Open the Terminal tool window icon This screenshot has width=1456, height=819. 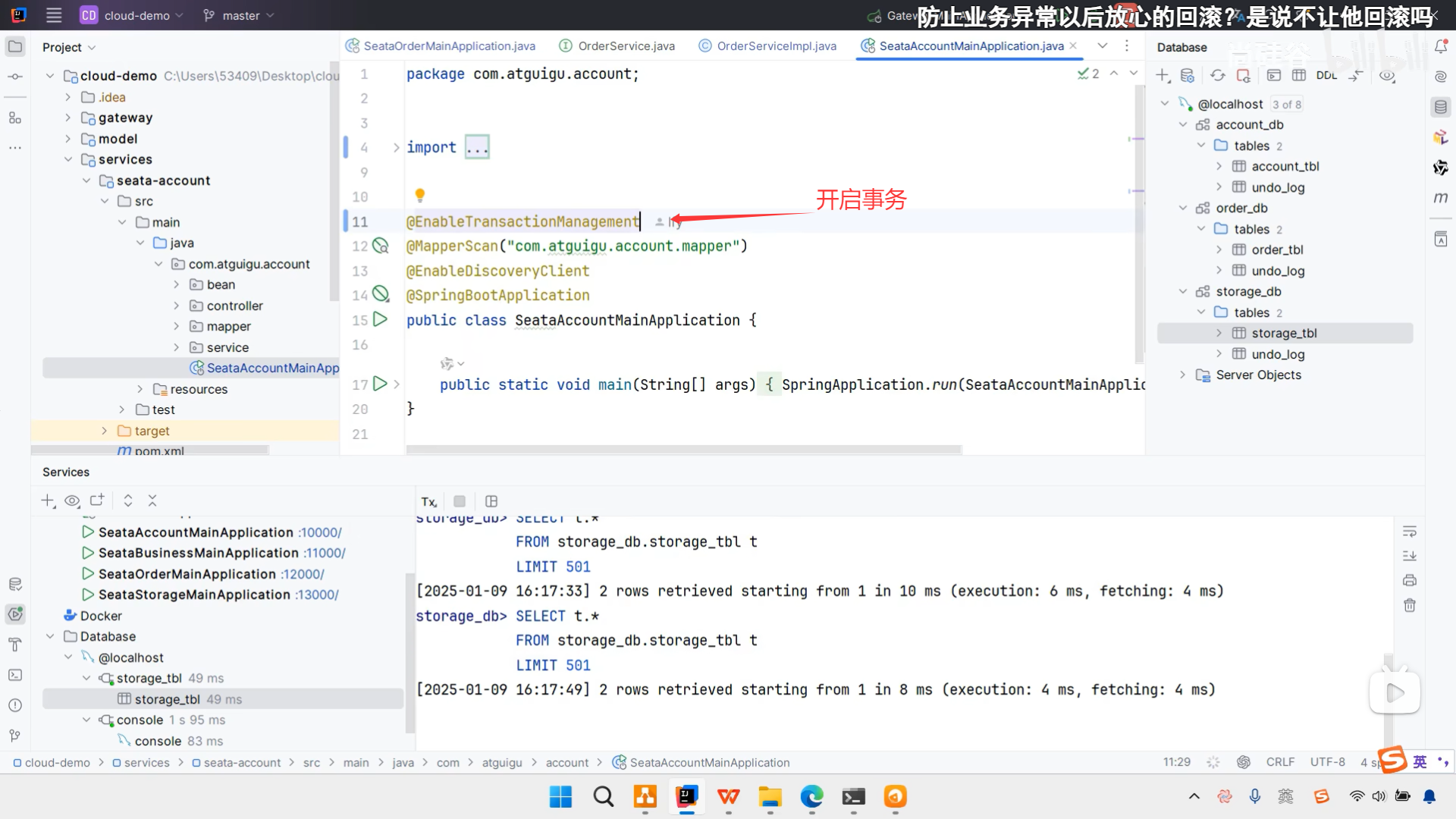click(14, 674)
